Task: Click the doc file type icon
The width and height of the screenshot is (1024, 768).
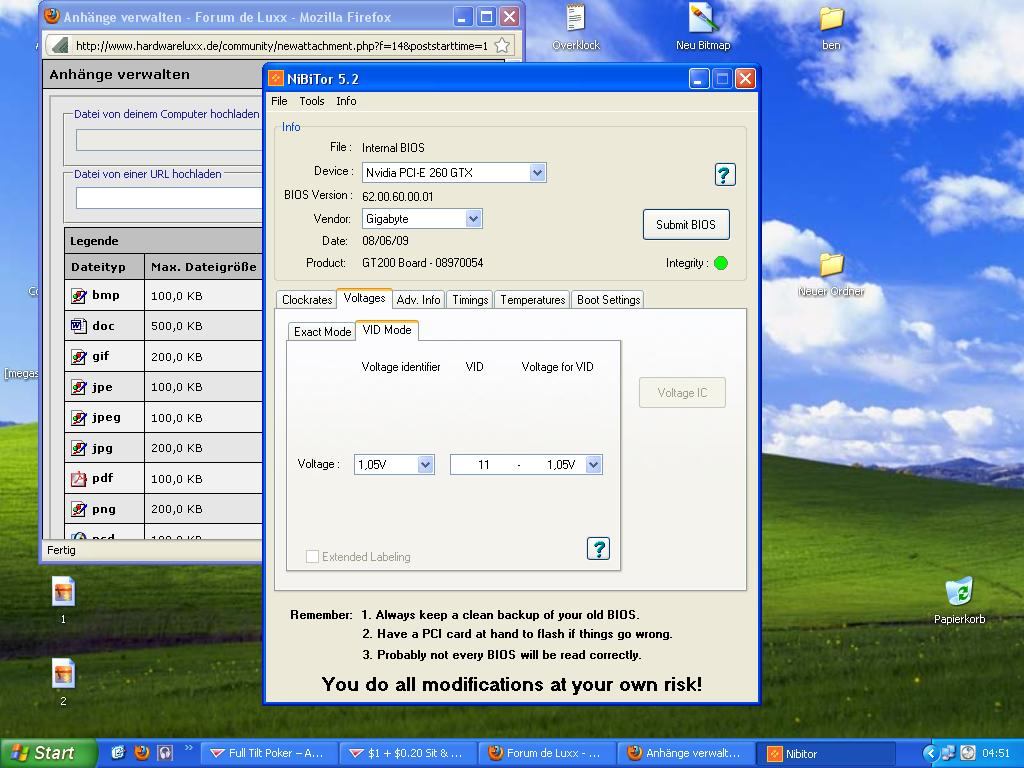Action: (x=78, y=325)
